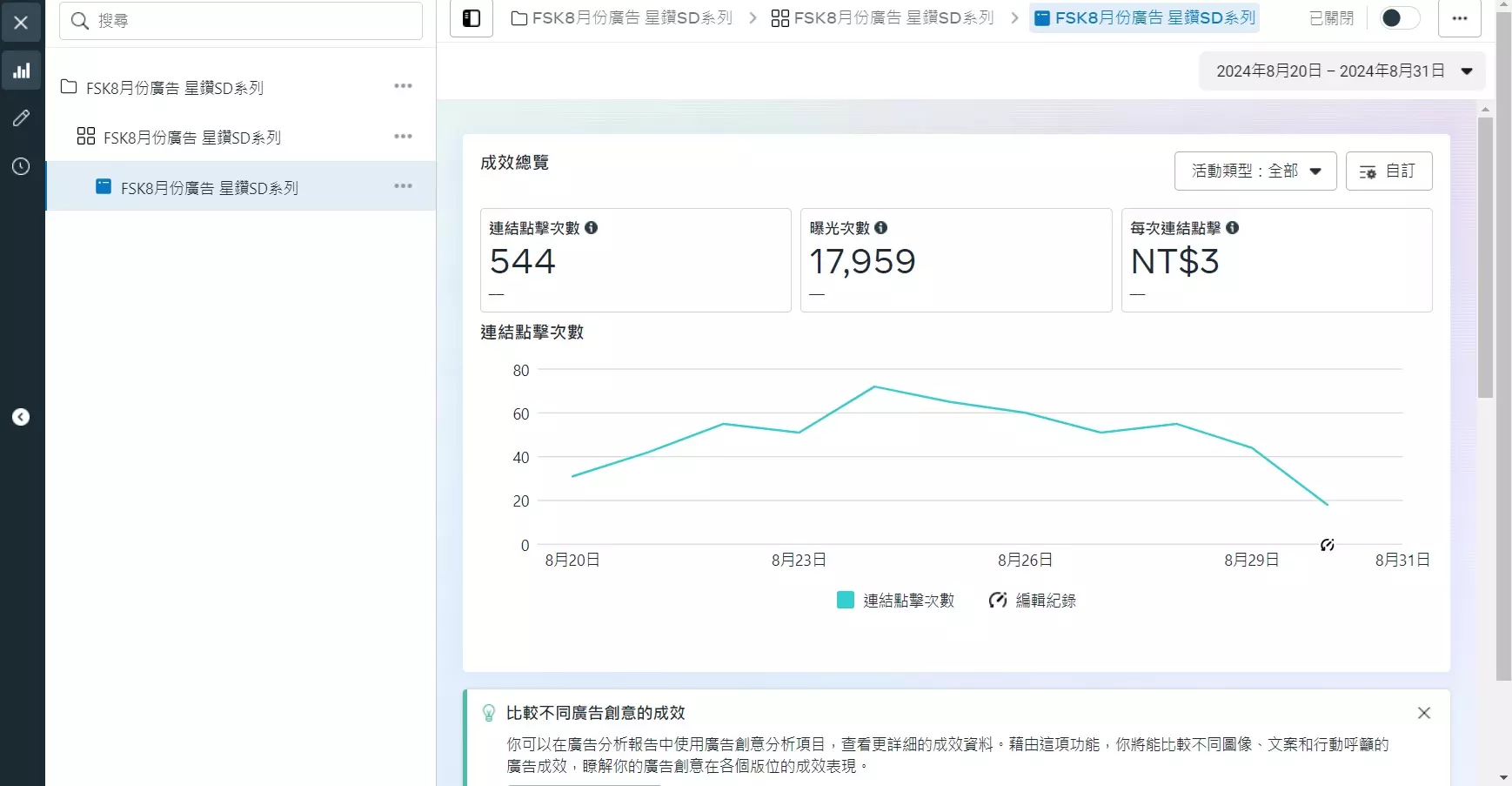Click info icon beside 每次連結點擊 metric
Viewport: 1512px width, 786px height.
coord(1233,228)
